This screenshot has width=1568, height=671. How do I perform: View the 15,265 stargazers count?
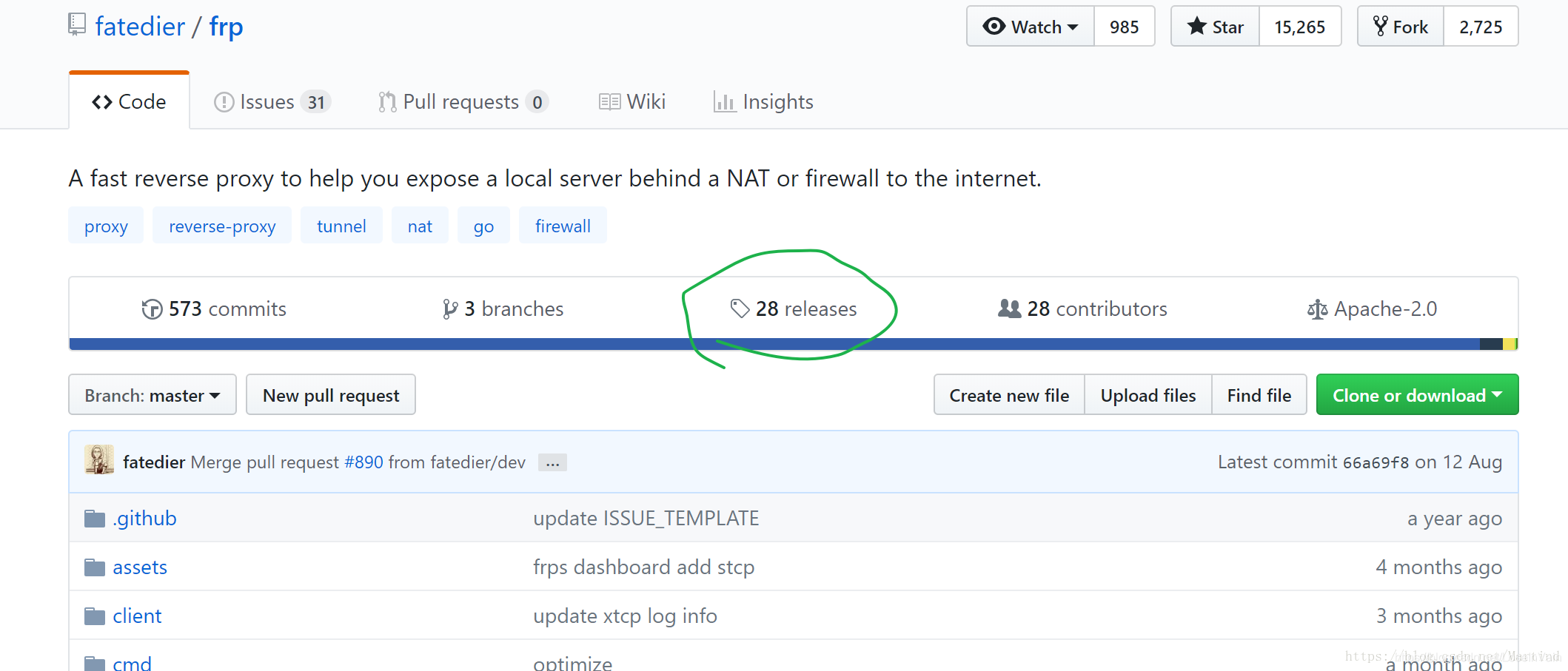click(1299, 27)
